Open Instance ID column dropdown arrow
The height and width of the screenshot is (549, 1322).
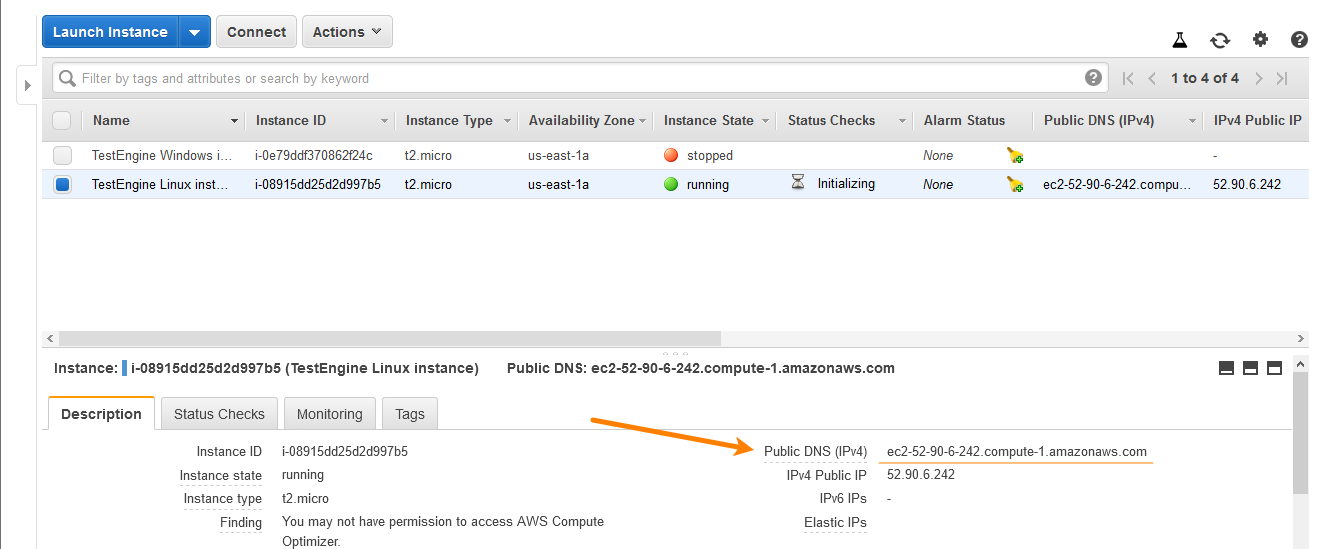[x=384, y=121]
